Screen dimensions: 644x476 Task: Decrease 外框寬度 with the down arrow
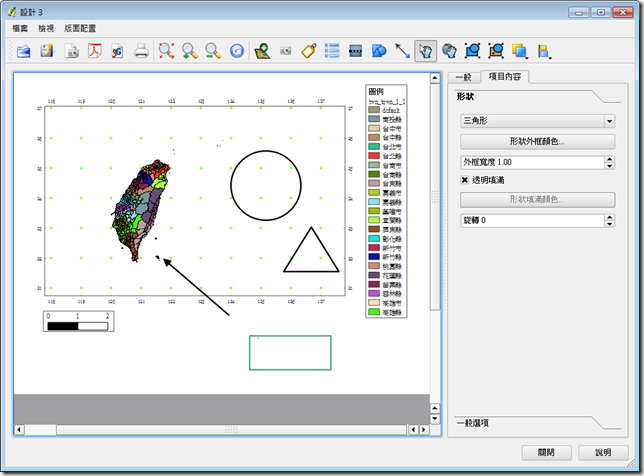click(x=610, y=166)
